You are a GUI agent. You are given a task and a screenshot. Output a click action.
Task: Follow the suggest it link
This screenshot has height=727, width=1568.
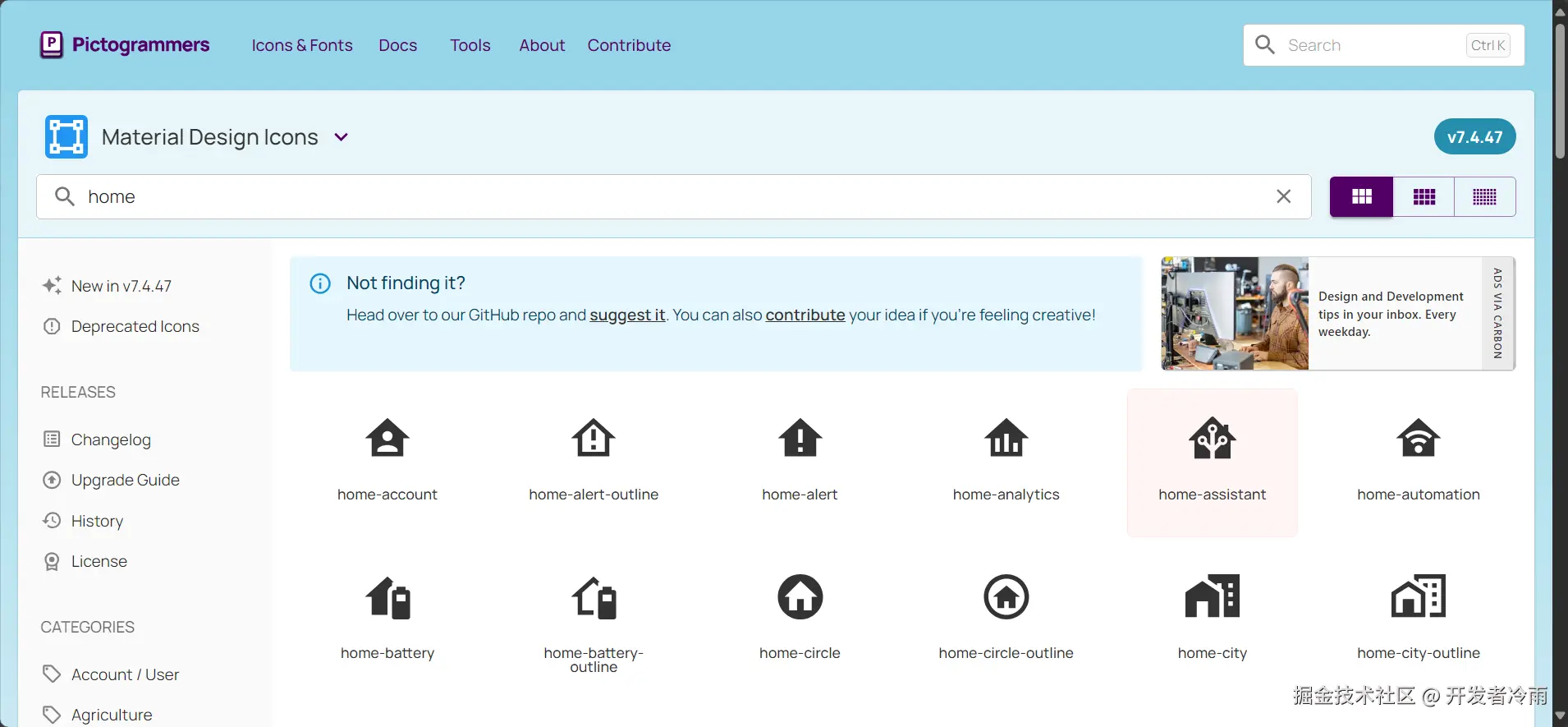point(627,315)
